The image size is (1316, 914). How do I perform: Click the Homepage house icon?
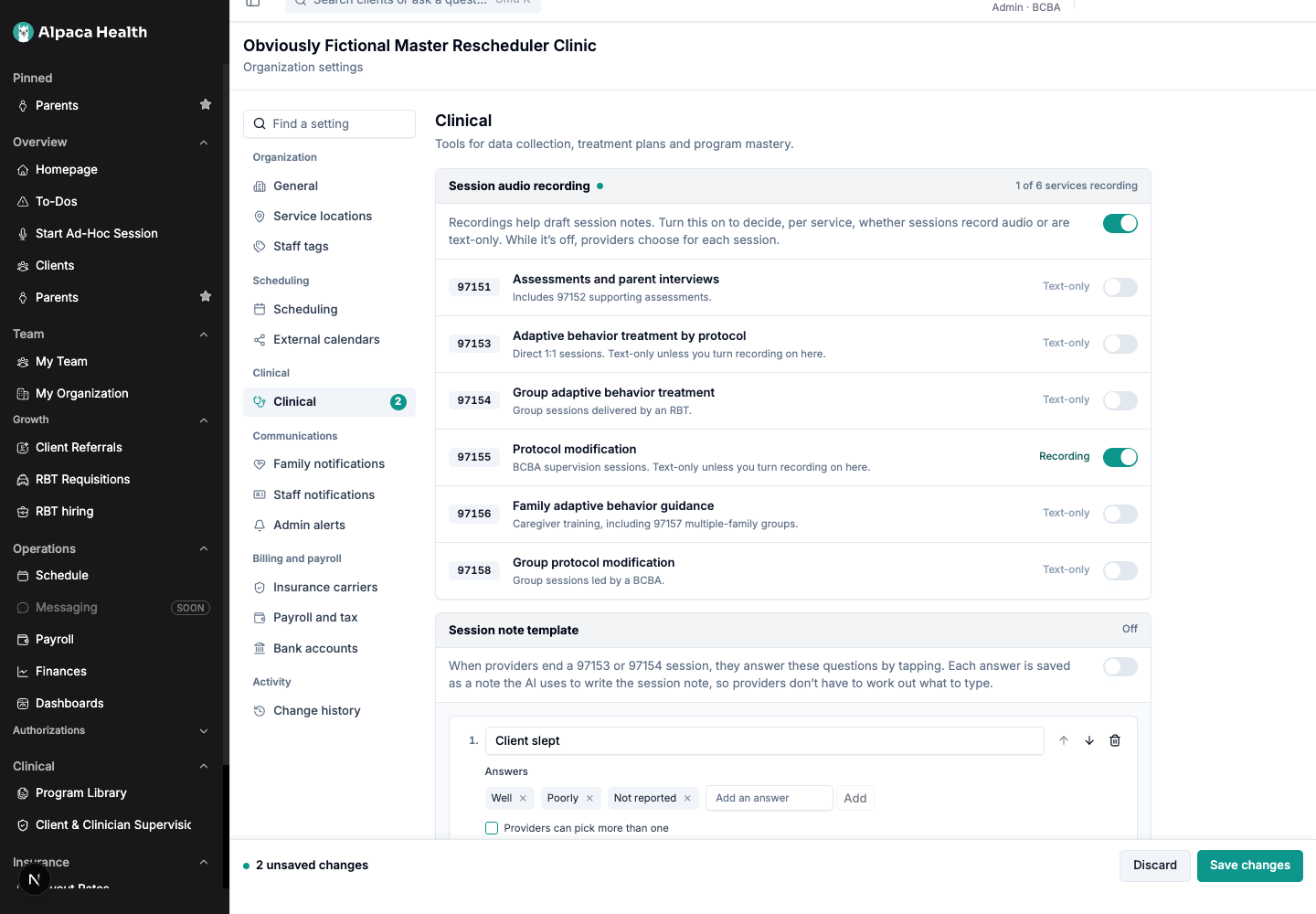[23, 170]
